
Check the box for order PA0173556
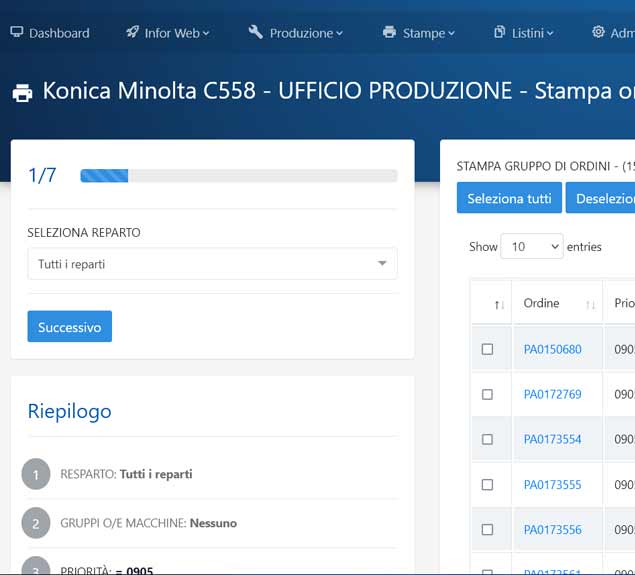click(487, 530)
